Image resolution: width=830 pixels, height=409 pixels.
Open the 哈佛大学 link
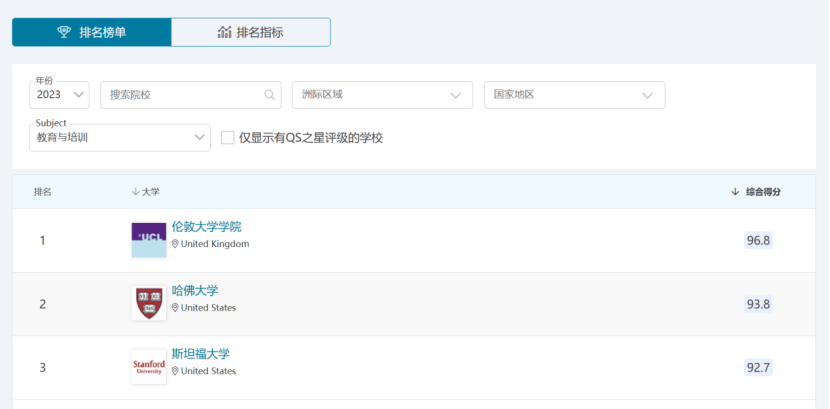point(195,291)
